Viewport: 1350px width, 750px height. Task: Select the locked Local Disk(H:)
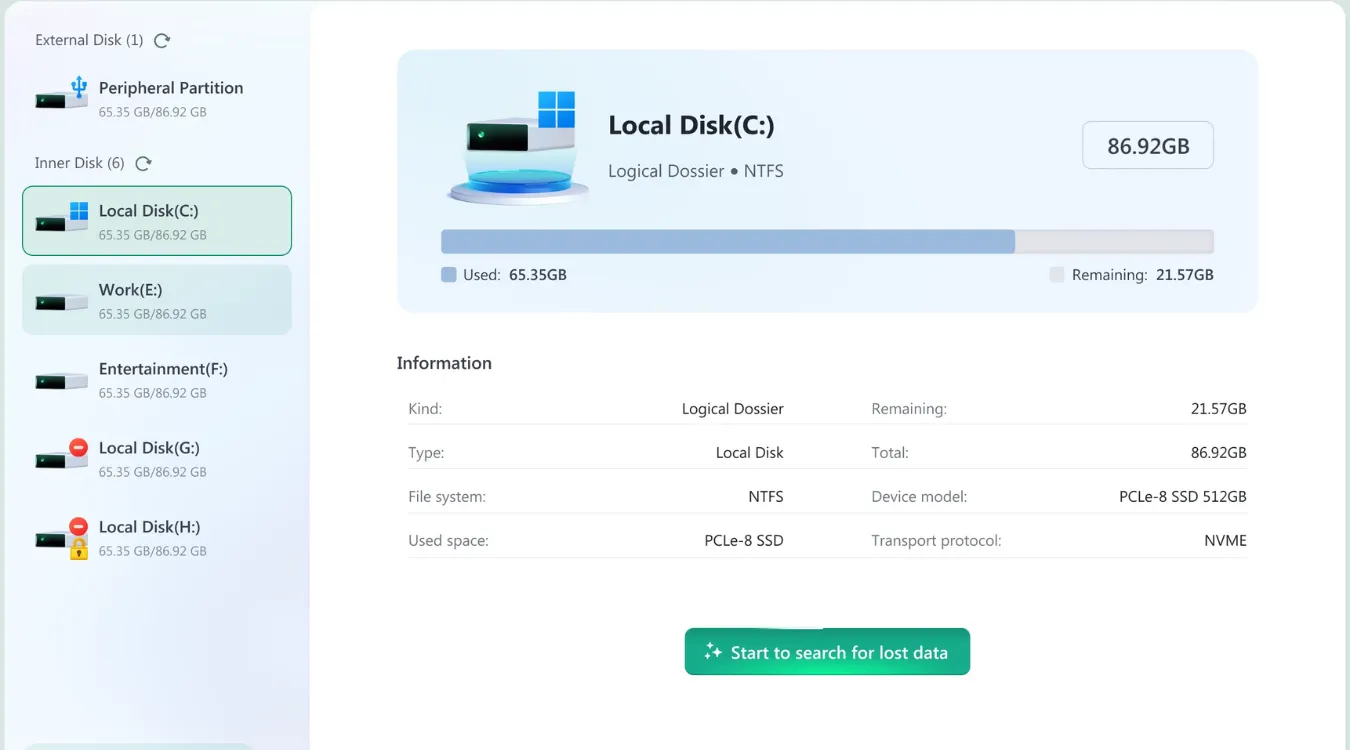click(156, 537)
